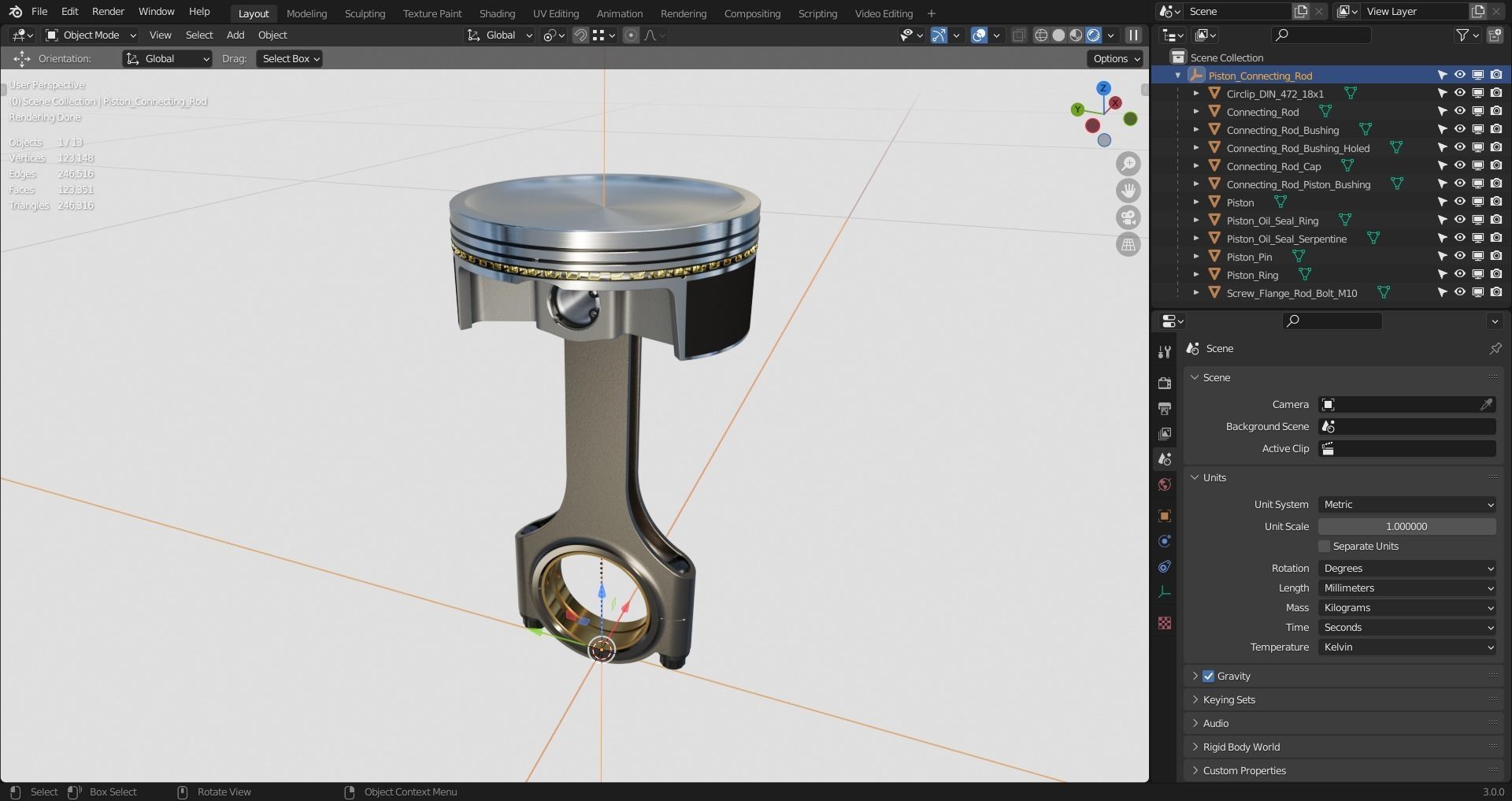1512x801 pixels.
Task: Click the viewport pause render button
Action: 1133,35
